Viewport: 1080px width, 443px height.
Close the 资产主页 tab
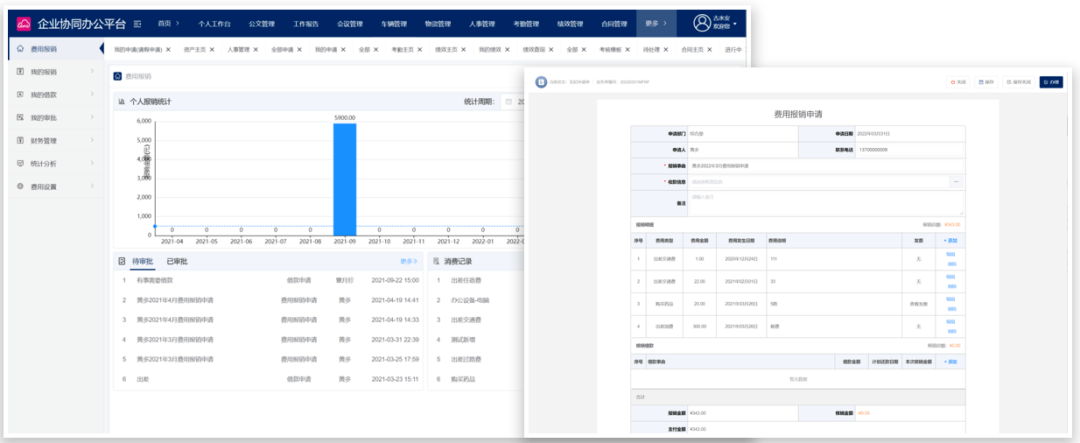(213, 49)
